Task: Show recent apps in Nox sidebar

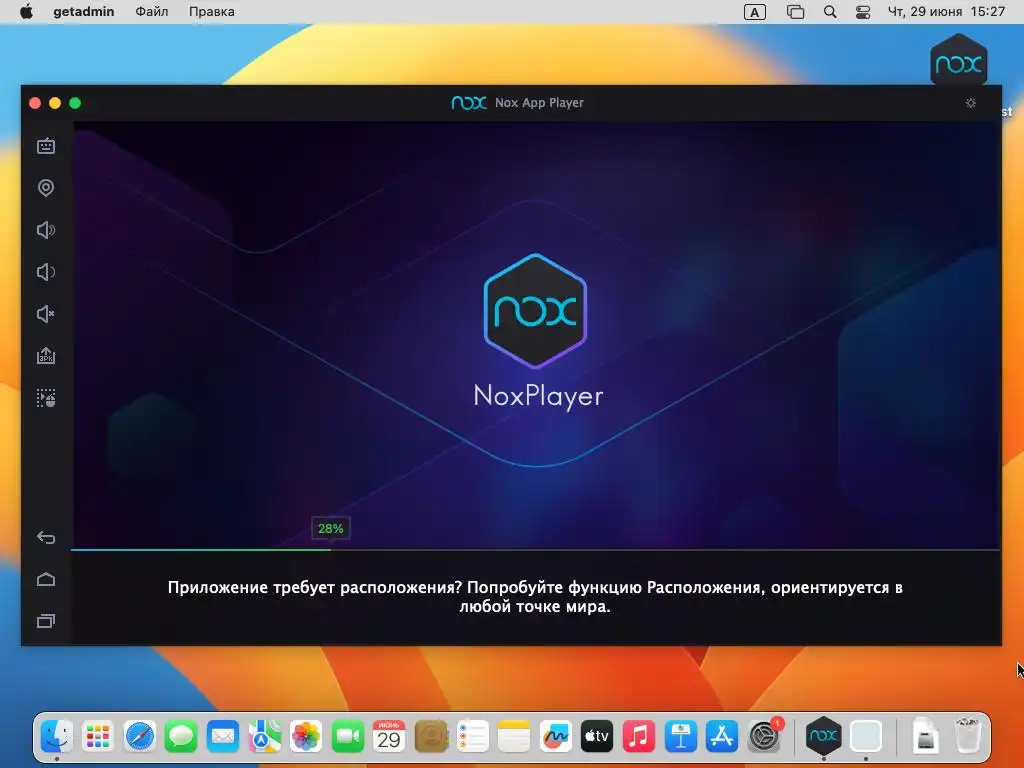Action: tap(46, 620)
